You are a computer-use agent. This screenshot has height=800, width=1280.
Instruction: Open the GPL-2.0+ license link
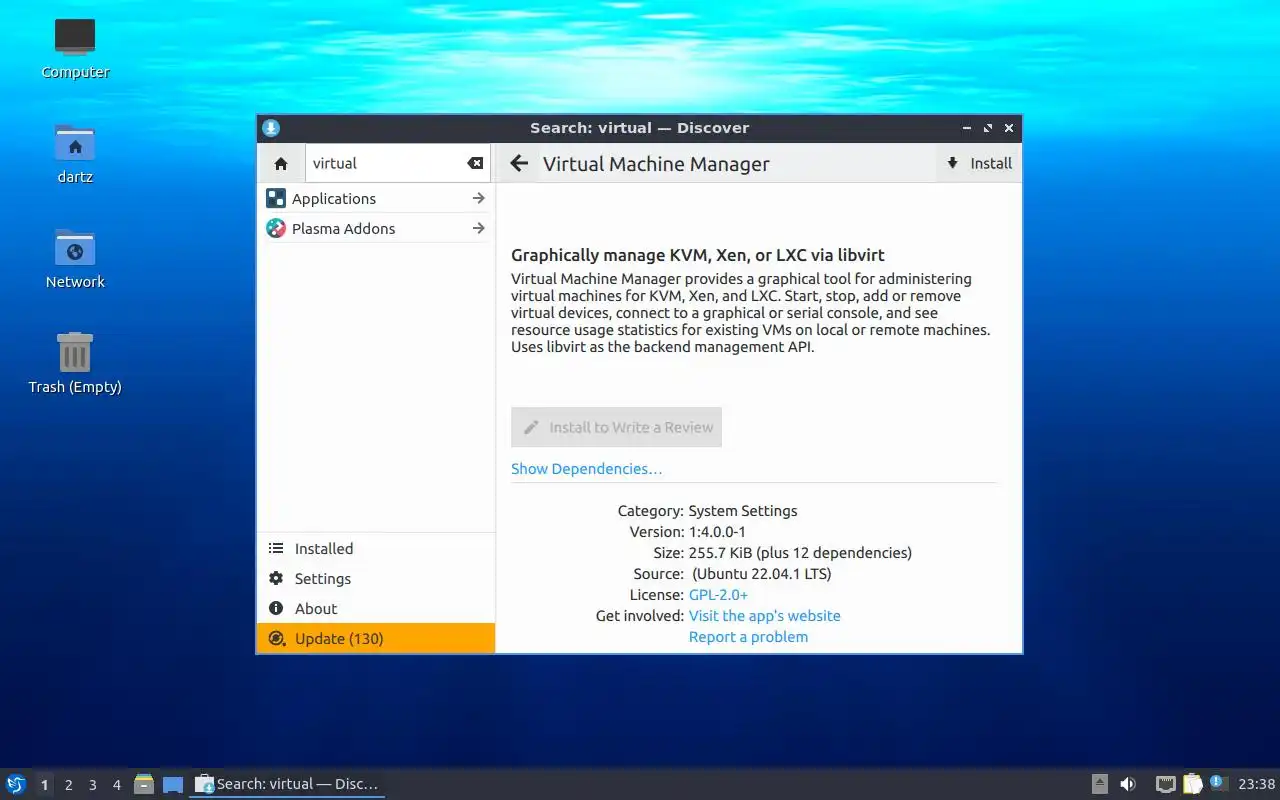718,595
